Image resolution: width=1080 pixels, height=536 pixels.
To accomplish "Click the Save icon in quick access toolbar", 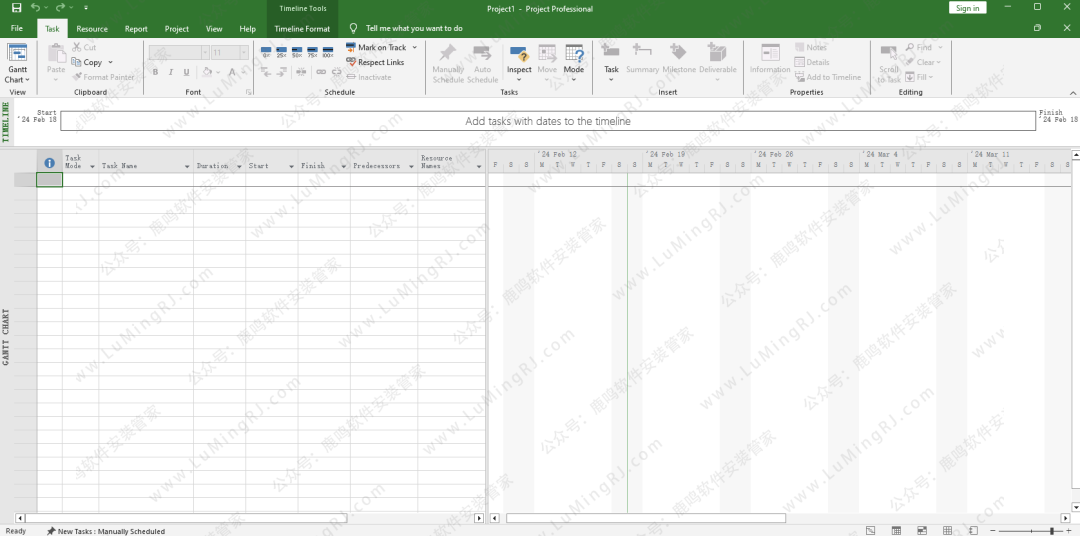I will click(16, 8).
